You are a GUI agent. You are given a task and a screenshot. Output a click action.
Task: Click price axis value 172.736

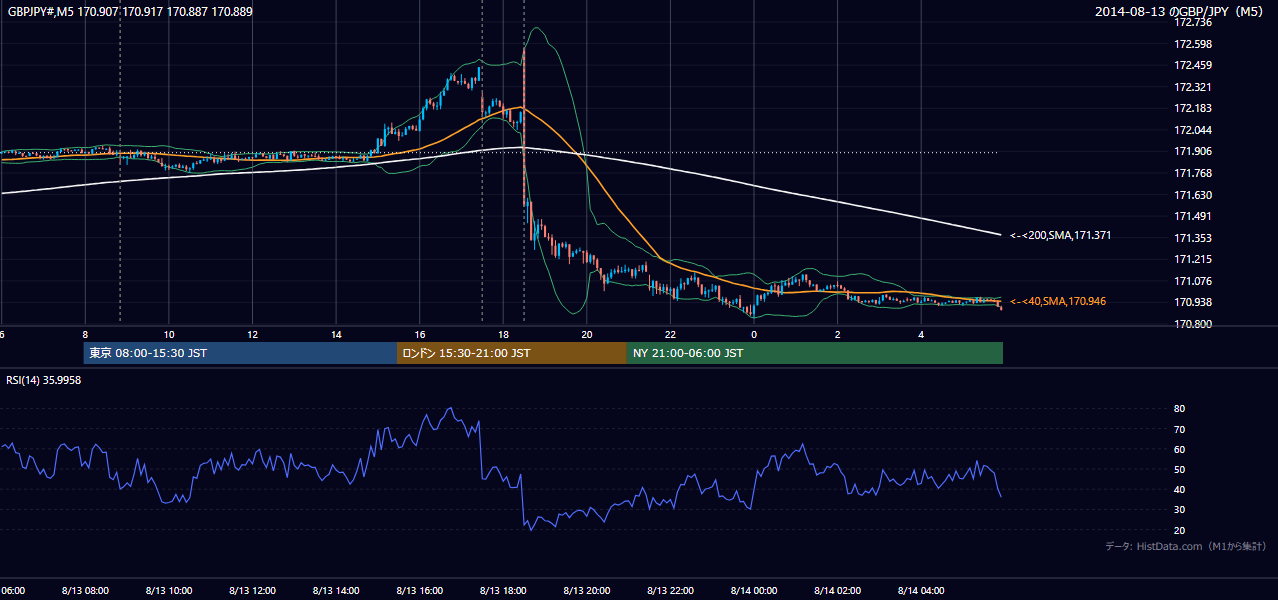[1193, 22]
